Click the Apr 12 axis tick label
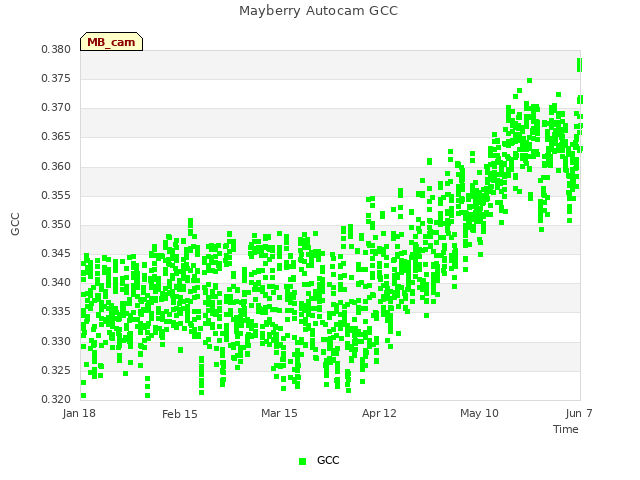 (x=379, y=413)
